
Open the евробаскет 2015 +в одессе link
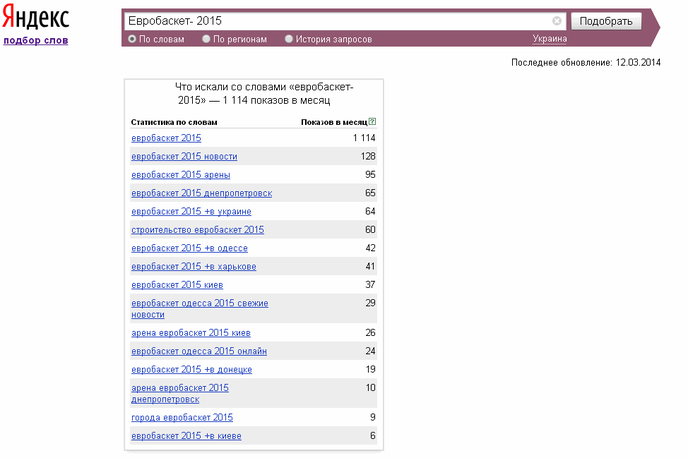[189, 248]
